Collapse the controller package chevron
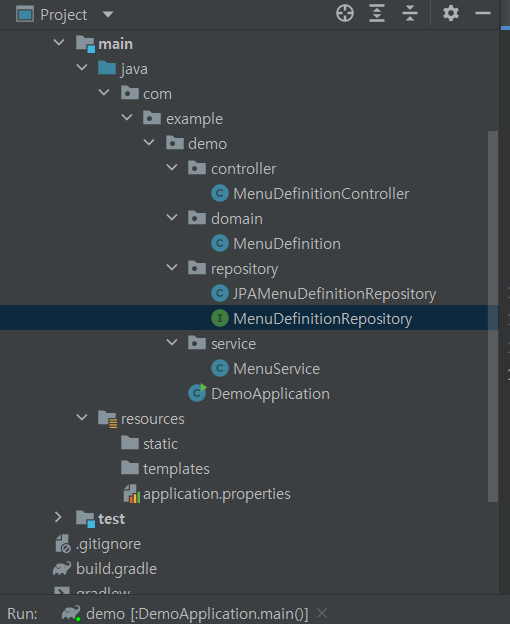 172,167
